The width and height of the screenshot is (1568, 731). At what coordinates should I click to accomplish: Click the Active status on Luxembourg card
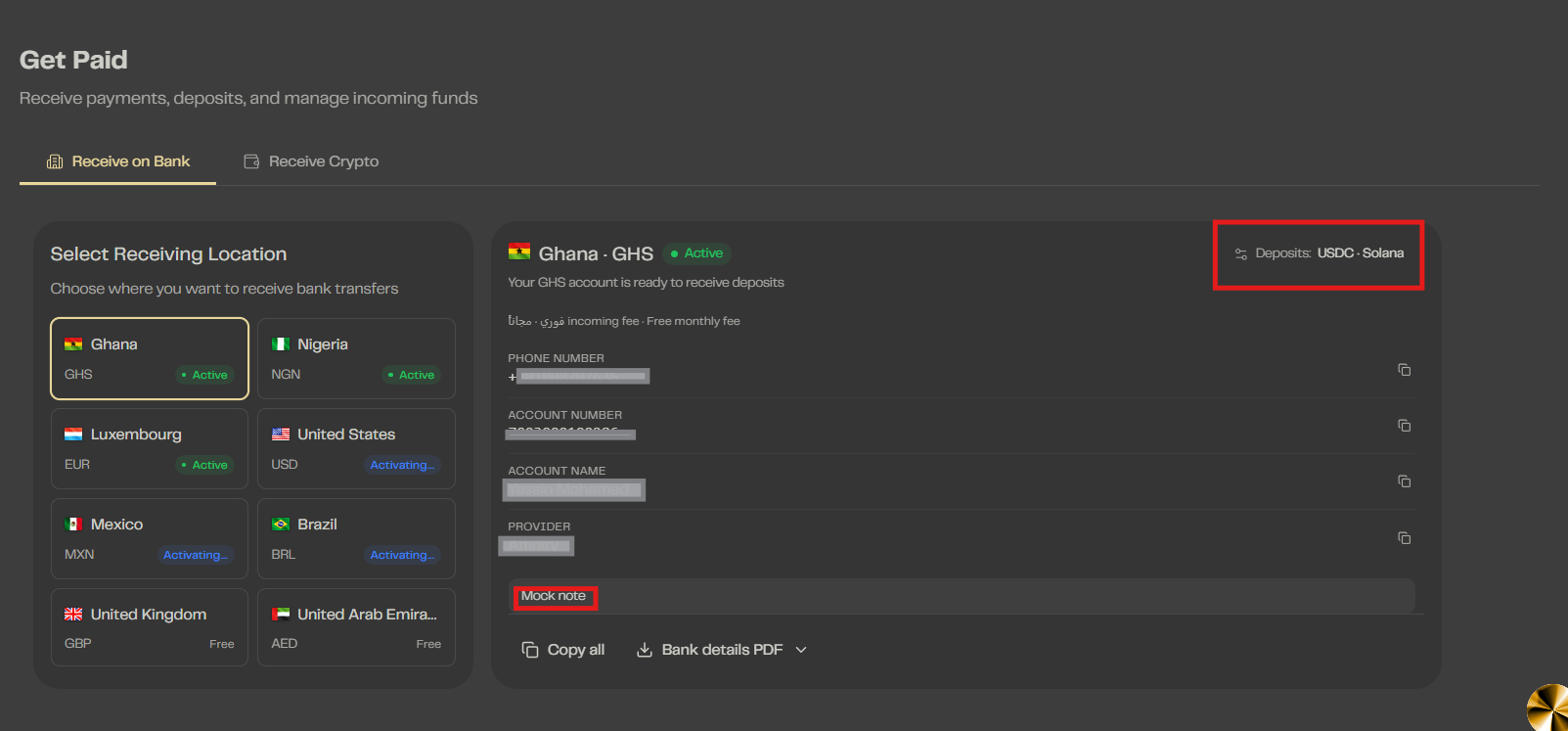(204, 465)
